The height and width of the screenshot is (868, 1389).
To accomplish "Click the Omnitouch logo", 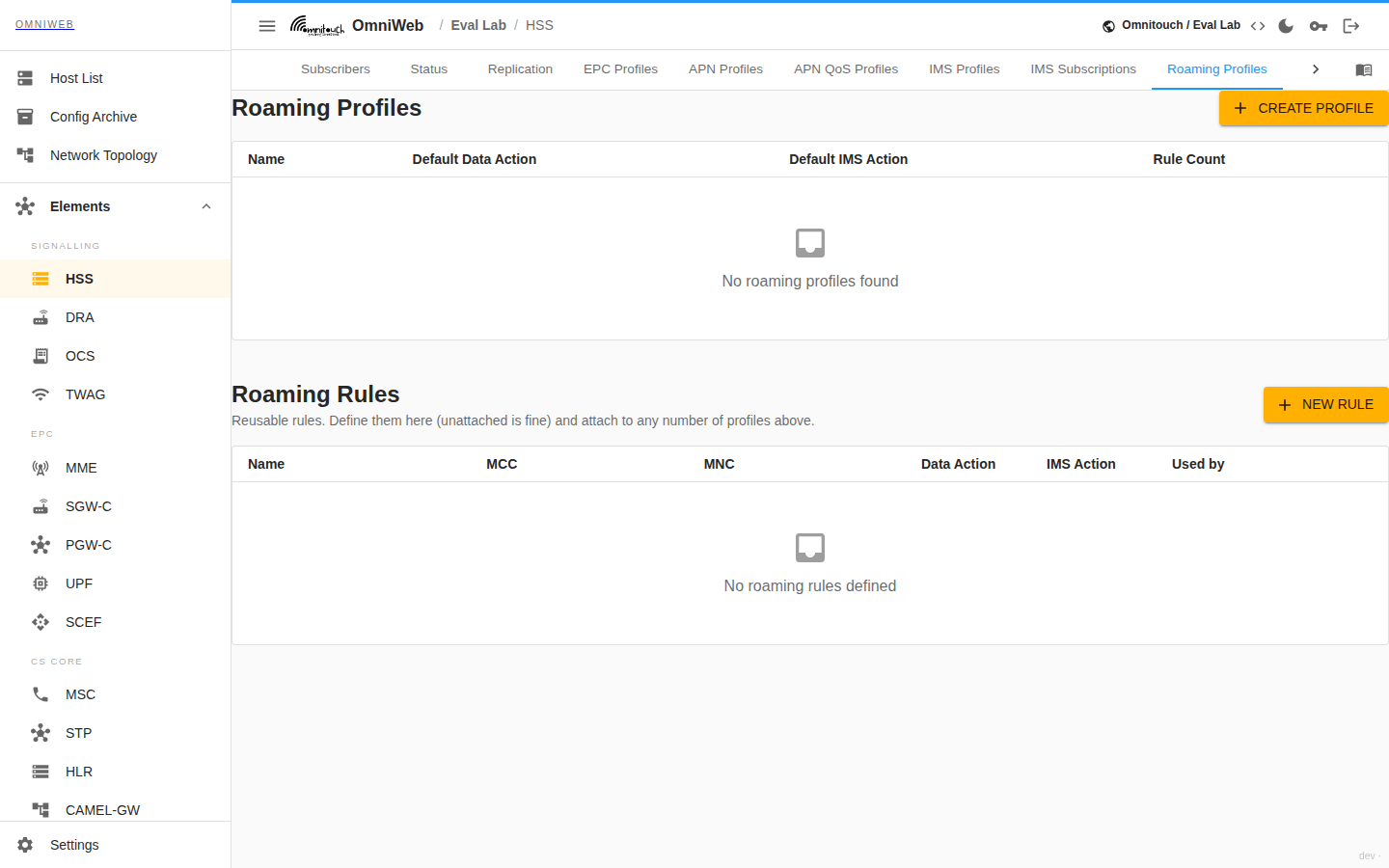I will 317,26.
